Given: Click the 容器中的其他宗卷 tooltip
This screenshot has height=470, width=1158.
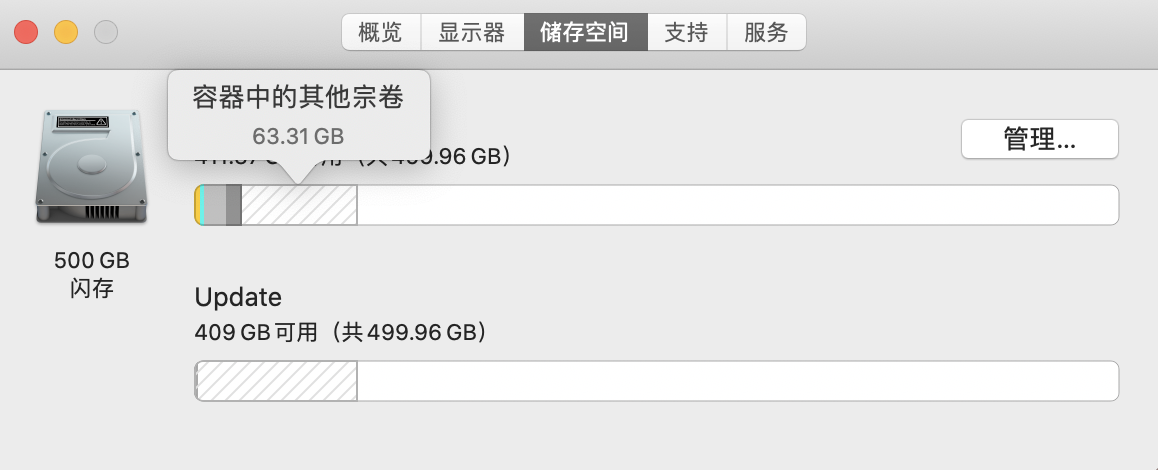Looking at the screenshot, I should [x=298, y=114].
